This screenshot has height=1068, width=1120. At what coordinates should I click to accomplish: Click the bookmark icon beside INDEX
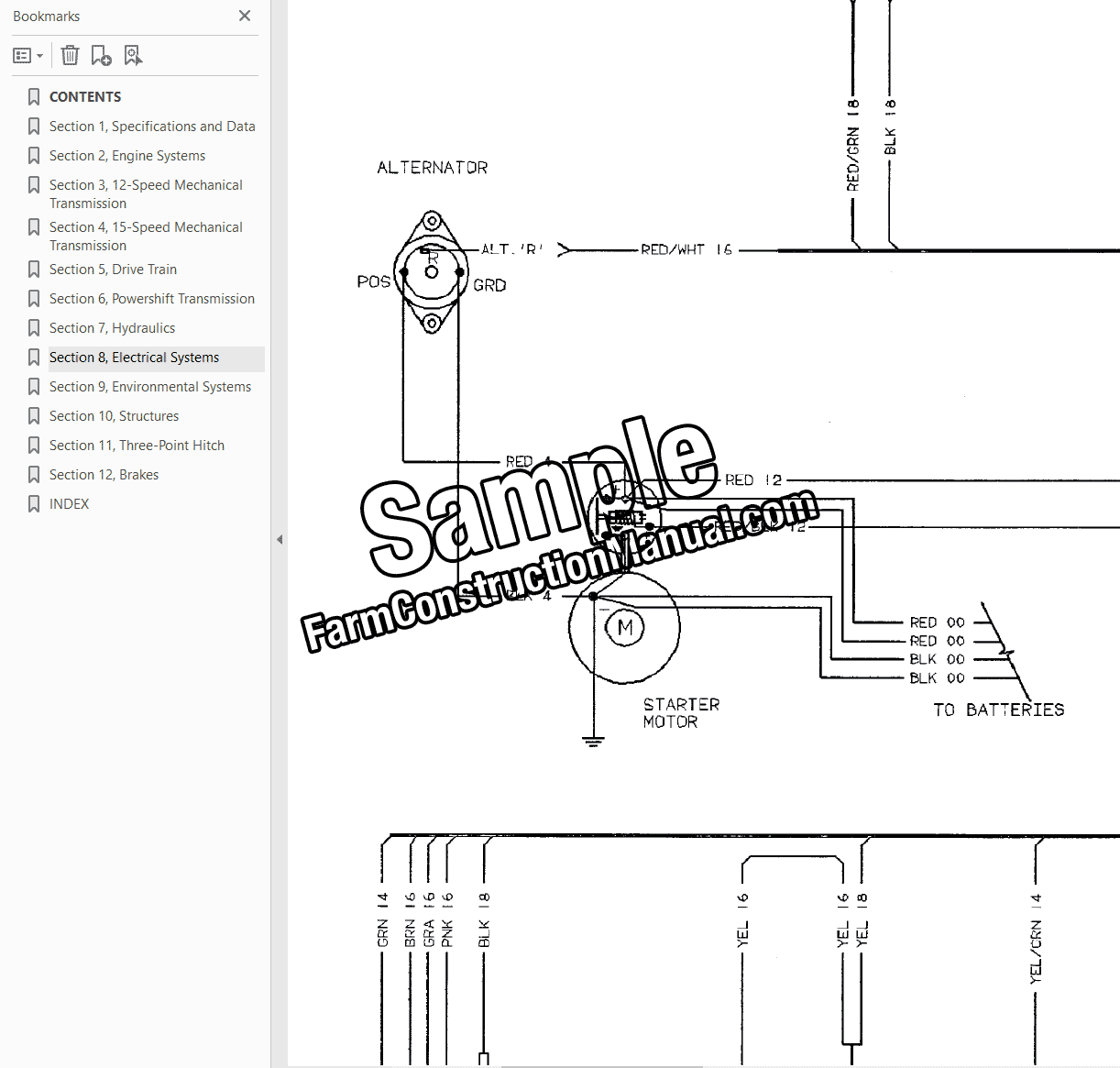[34, 504]
